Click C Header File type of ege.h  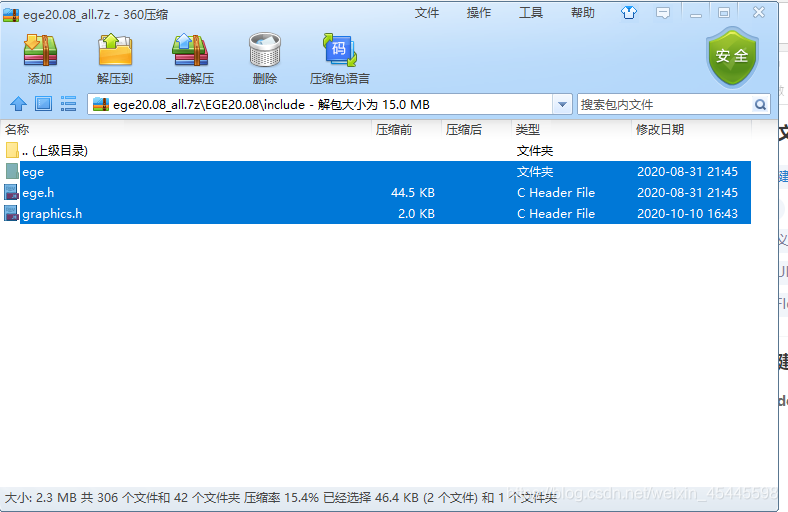556,192
